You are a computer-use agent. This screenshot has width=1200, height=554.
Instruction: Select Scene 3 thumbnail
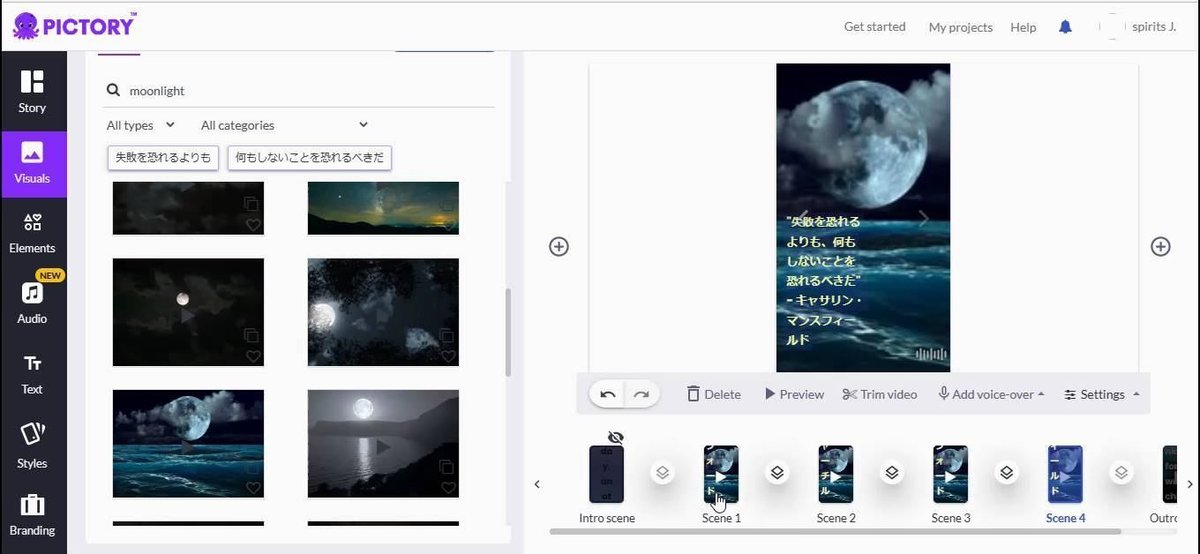pos(950,474)
